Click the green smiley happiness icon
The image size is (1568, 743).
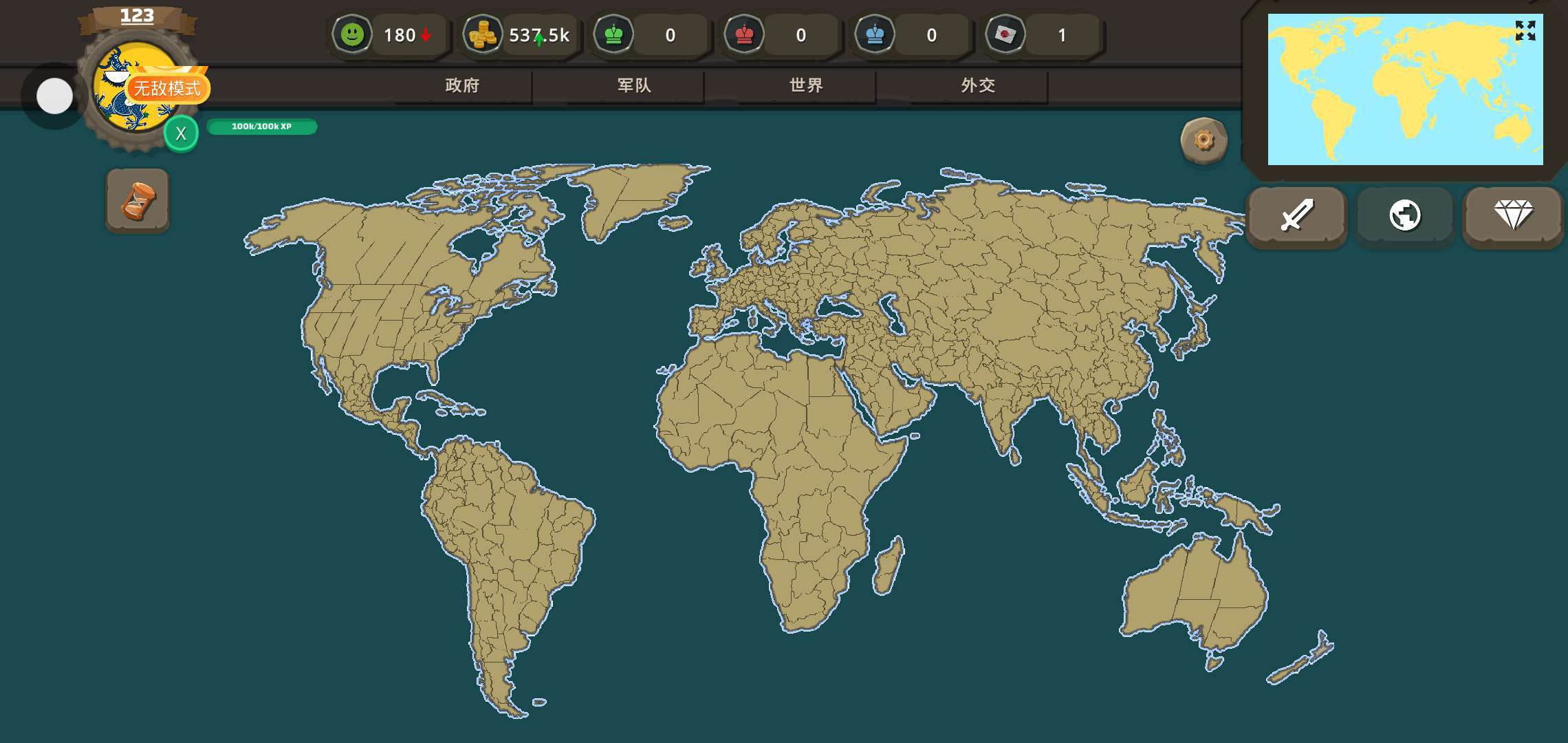(x=352, y=34)
